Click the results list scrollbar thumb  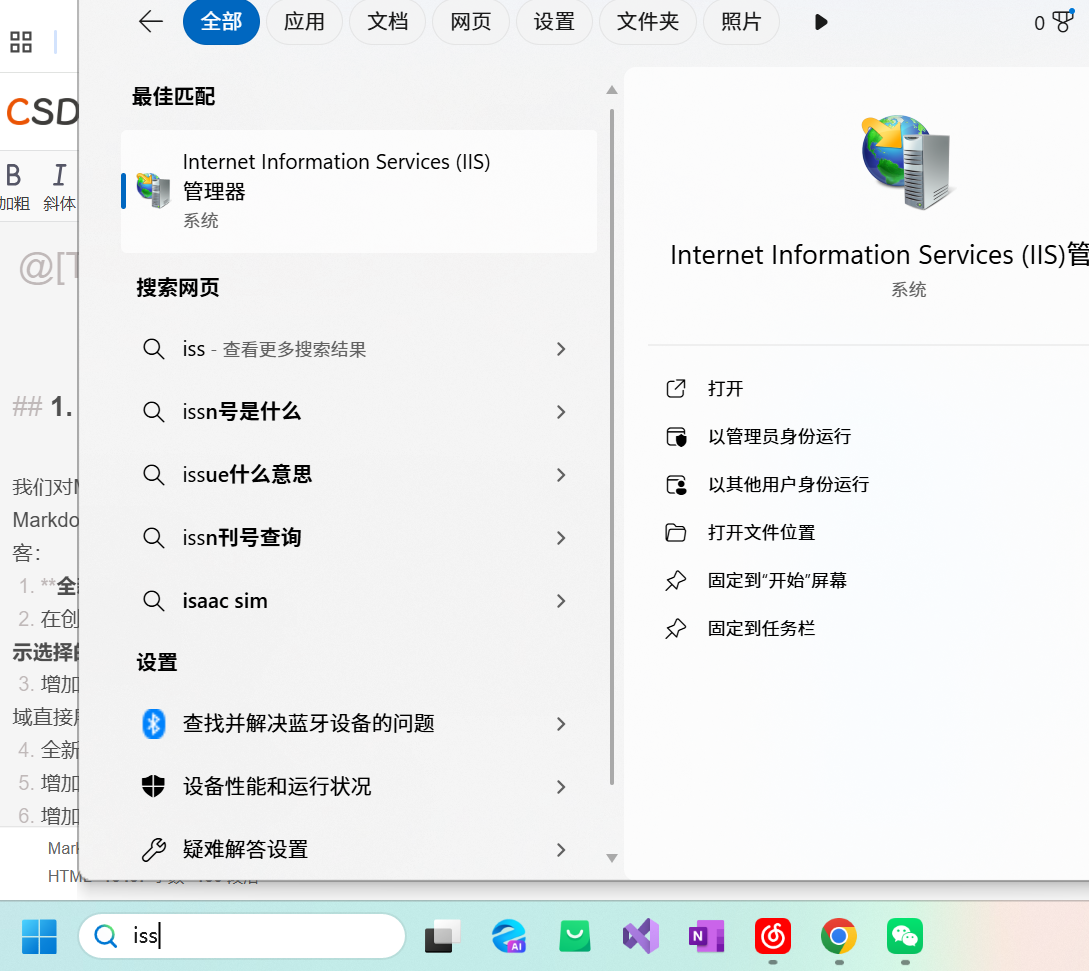pyautogui.click(x=612, y=446)
